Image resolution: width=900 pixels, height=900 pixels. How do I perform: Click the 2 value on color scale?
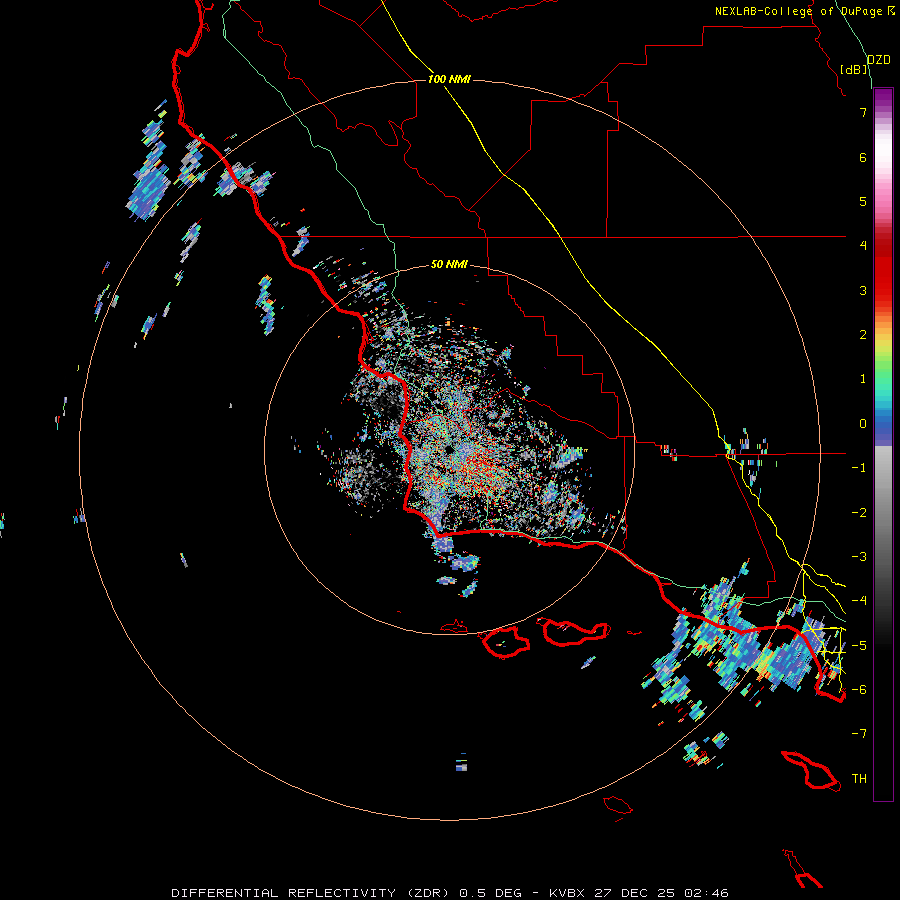pyautogui.click(x=863, y=335)
